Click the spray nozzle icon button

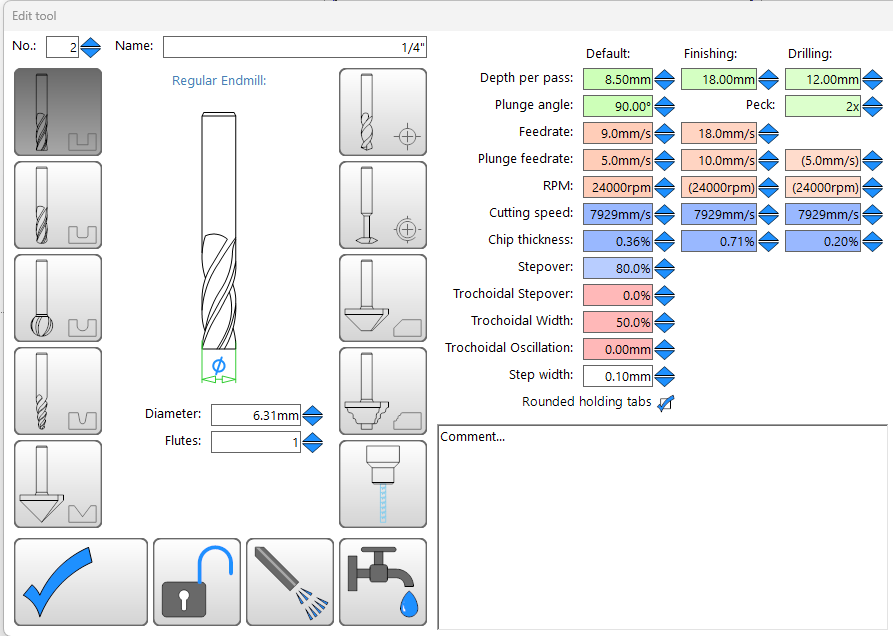coord(289,582)
